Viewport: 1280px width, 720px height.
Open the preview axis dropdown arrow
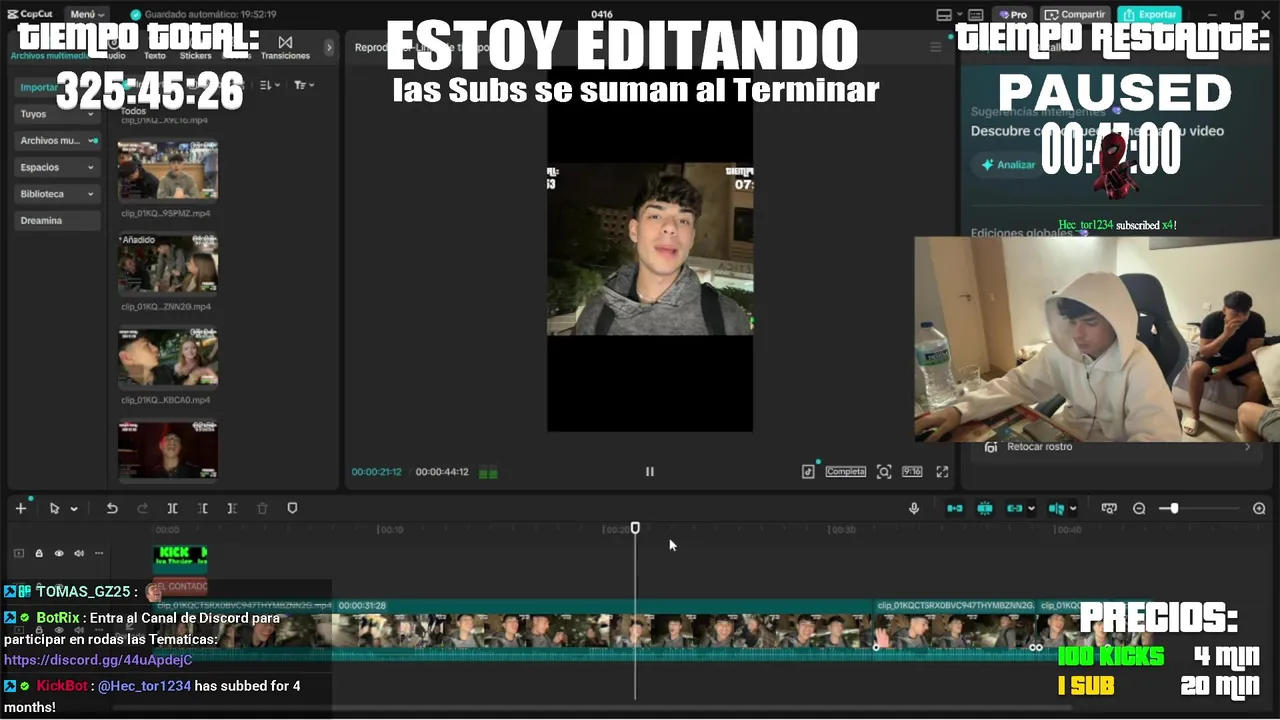point(1073,509)
